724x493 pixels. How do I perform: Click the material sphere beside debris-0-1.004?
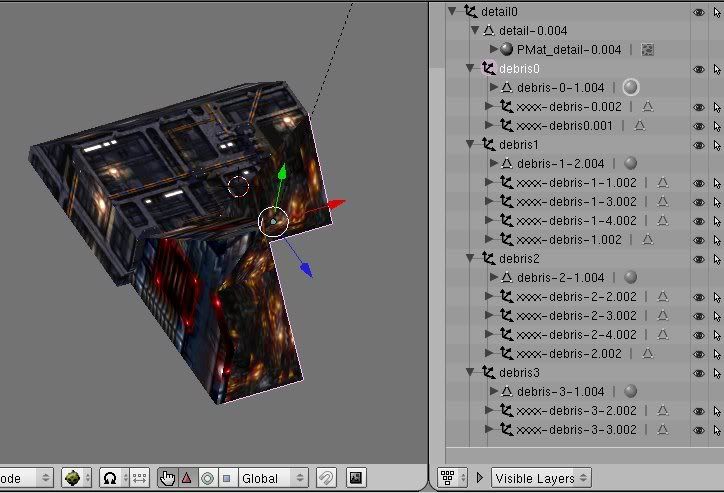[x=630, y=87]
